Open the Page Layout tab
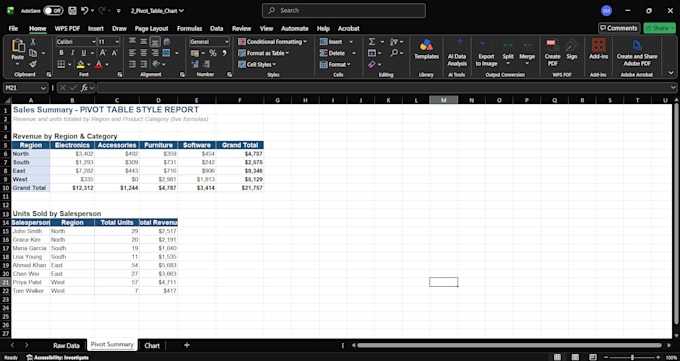Image resolution: width=680 pixels, height=361 pixels. pyautogui.click(x=151, y=28)
